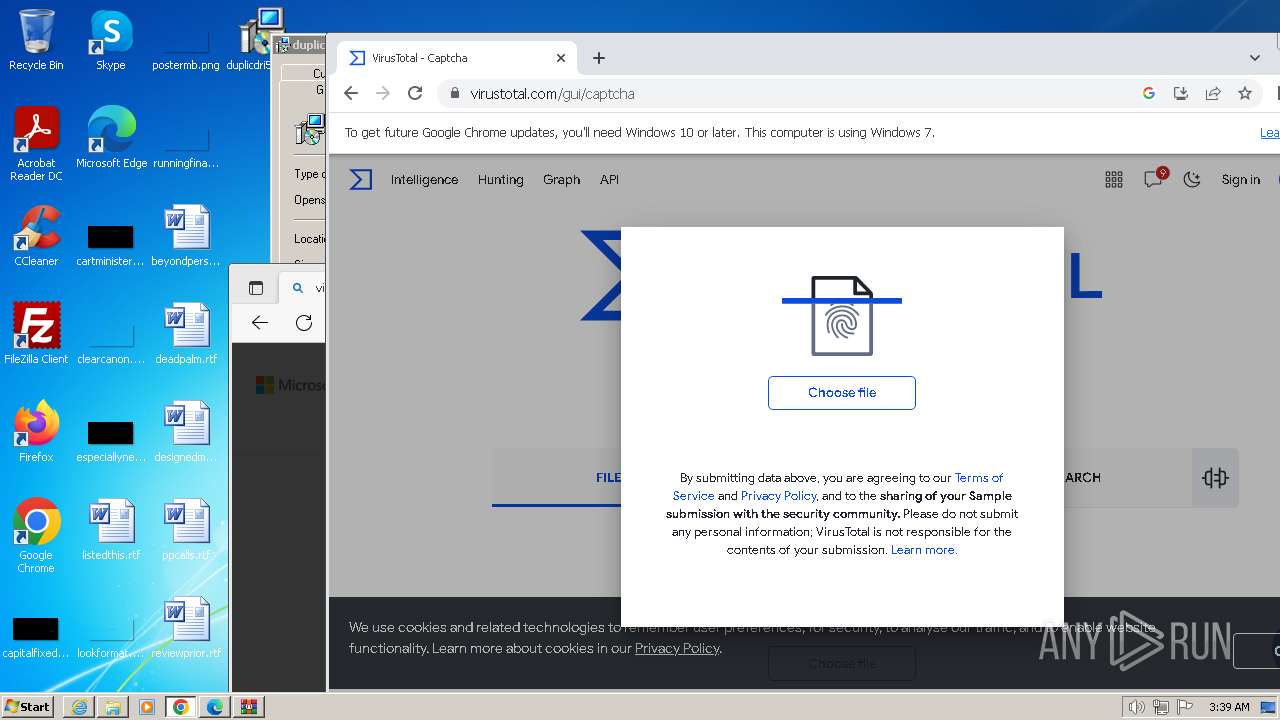1280x720 pixels.
Task: Click the 3:39 AM taskbar clock
Action: 1229,707
